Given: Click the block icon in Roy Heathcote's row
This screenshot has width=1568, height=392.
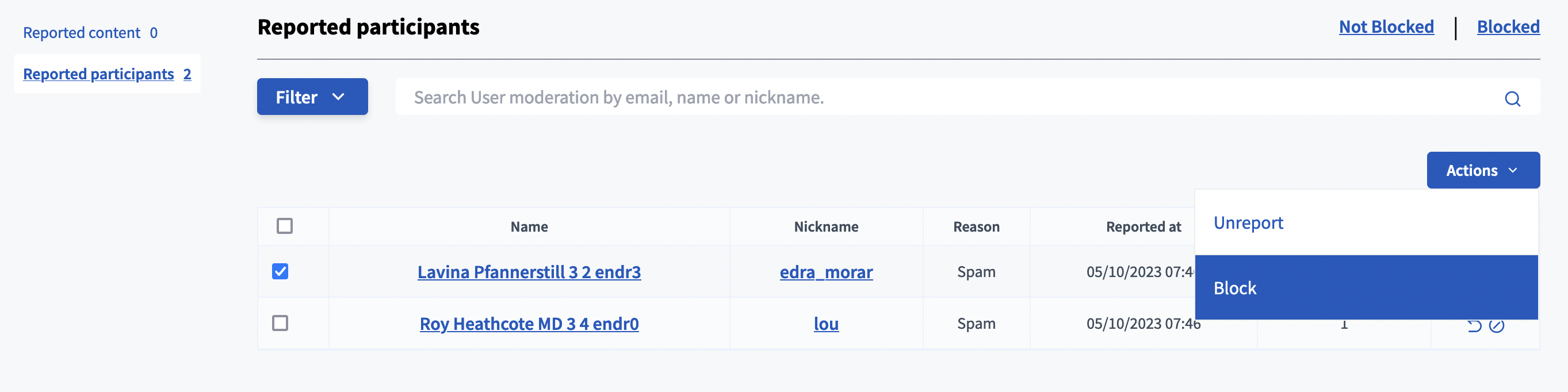Looking at the screenshot, I should pos(1496,326).
